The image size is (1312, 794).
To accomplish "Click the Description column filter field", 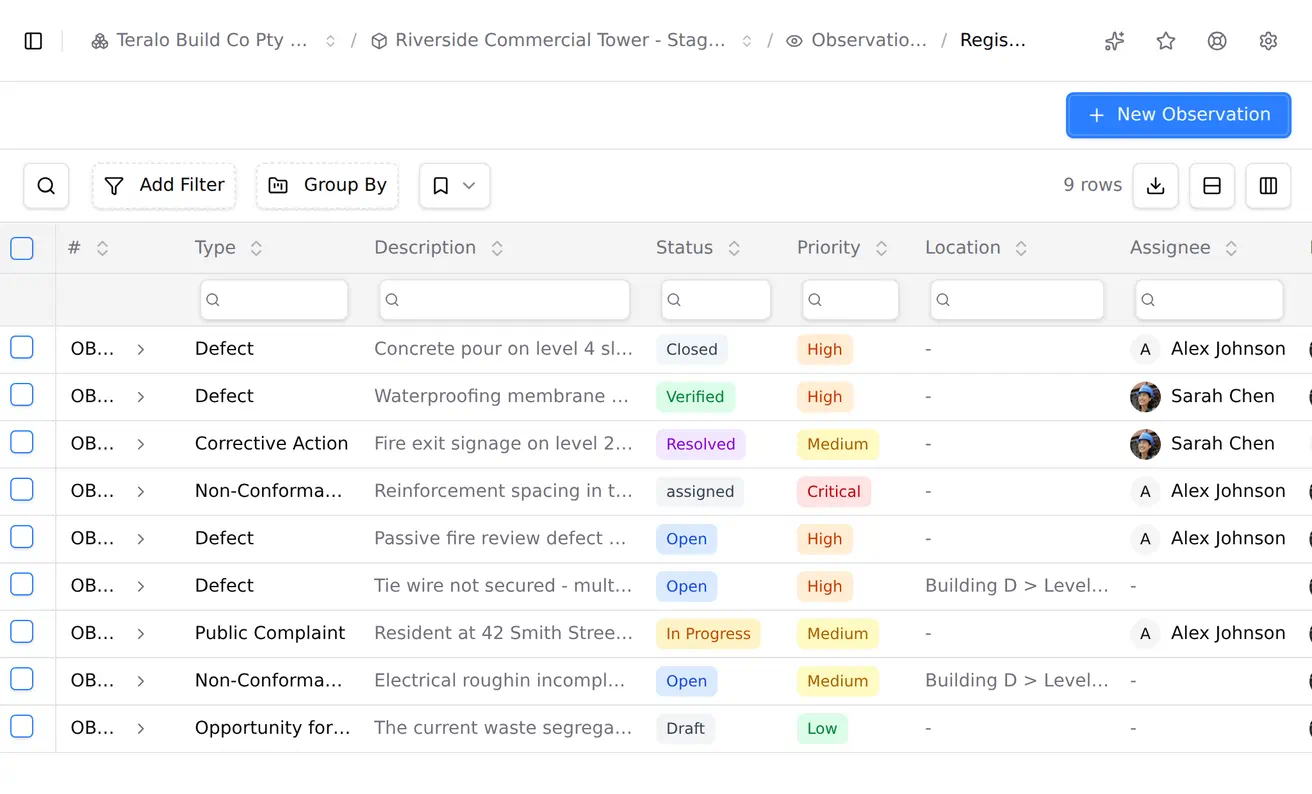I will [x=505, y=300].
